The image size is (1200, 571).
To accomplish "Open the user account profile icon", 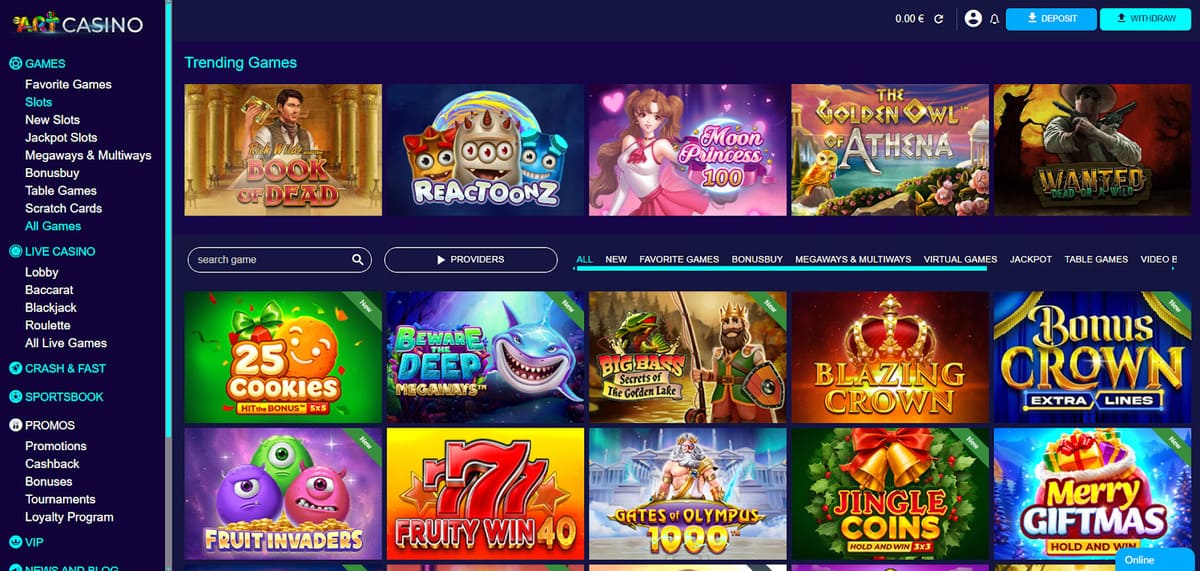I will tap(973, 18).
